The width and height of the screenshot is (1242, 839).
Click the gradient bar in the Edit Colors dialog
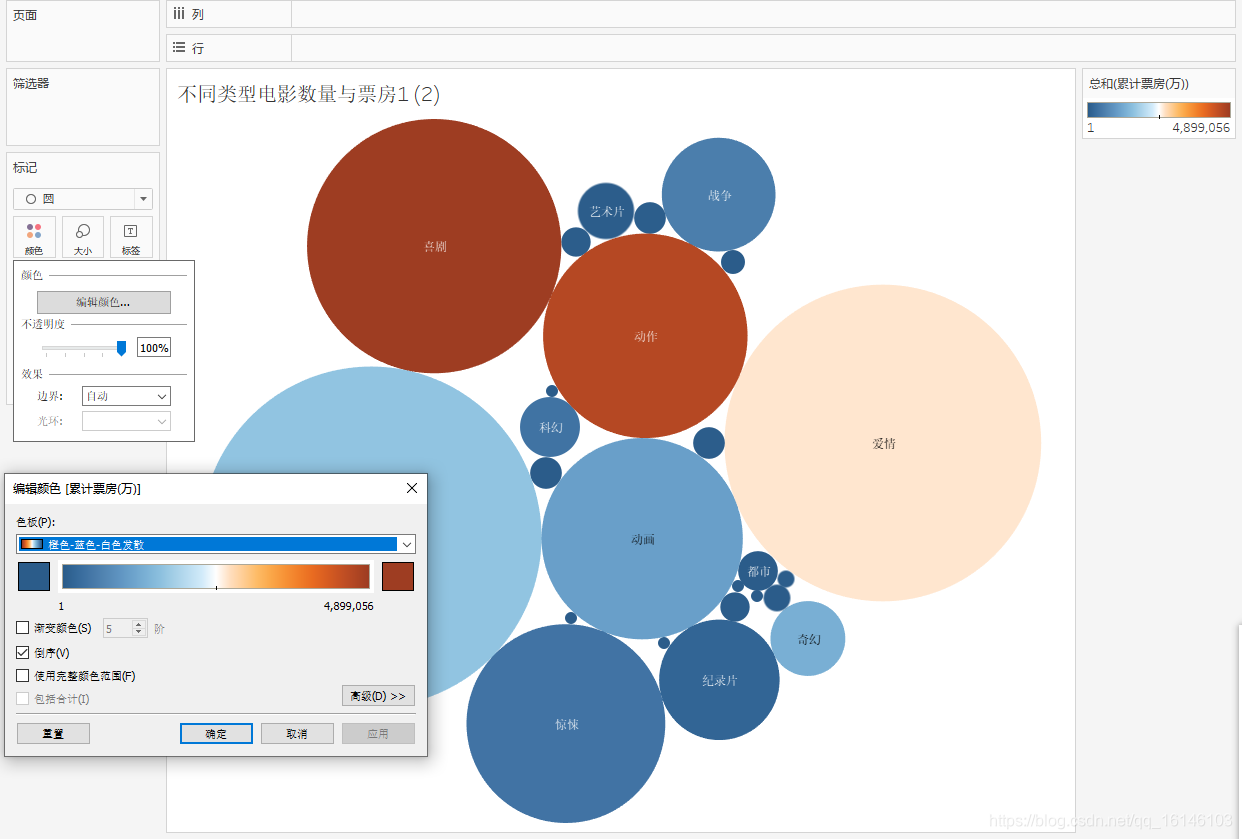tap(216, 577)
